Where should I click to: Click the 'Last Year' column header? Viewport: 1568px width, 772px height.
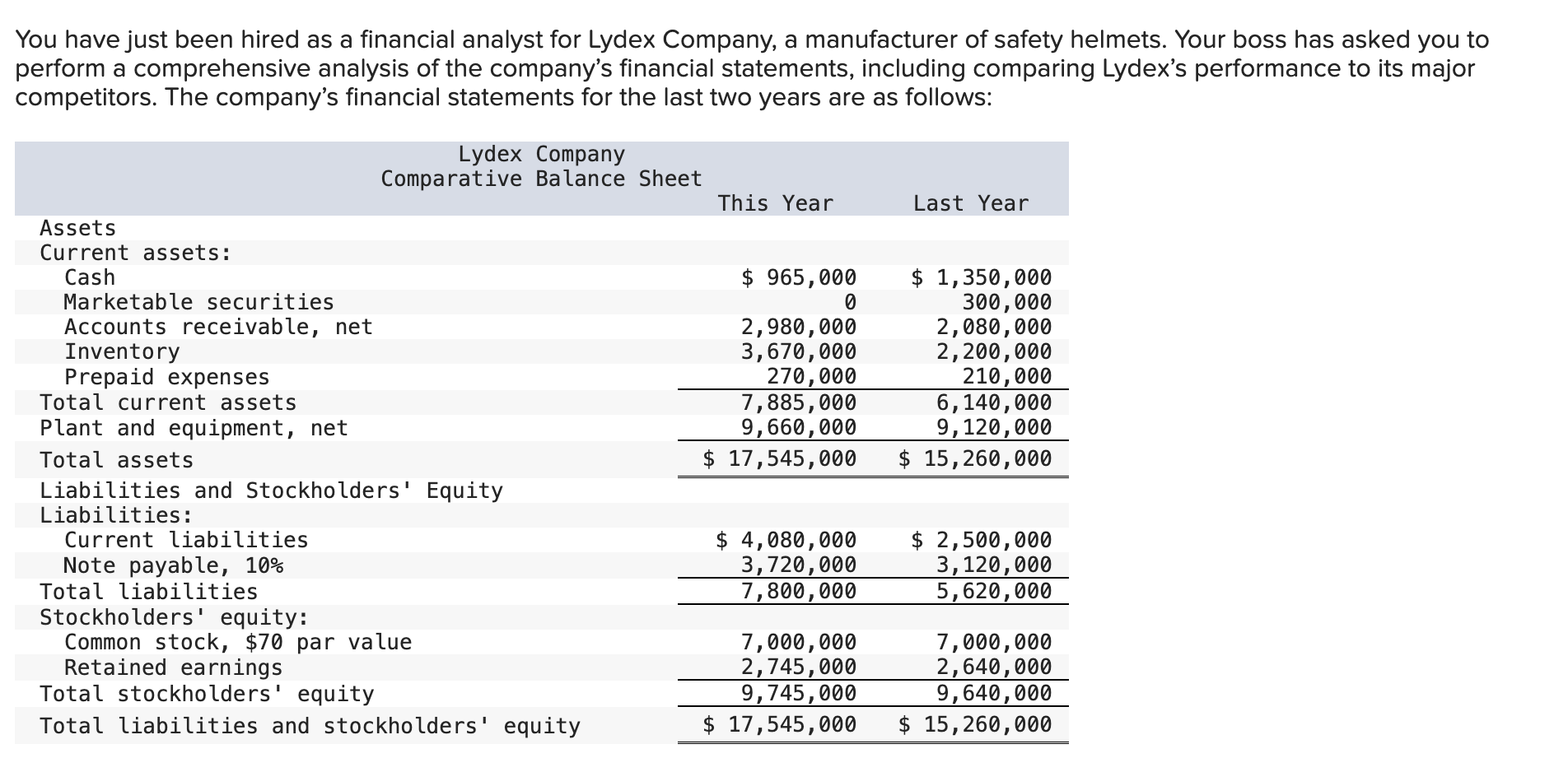(x=971, y=203)
